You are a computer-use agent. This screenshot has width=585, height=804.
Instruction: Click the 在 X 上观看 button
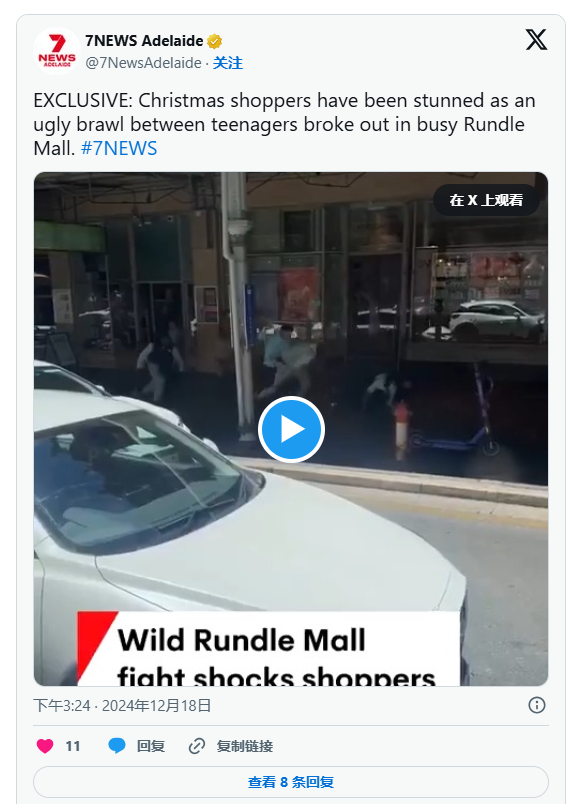pyautogui.click(x=486, y=200)
